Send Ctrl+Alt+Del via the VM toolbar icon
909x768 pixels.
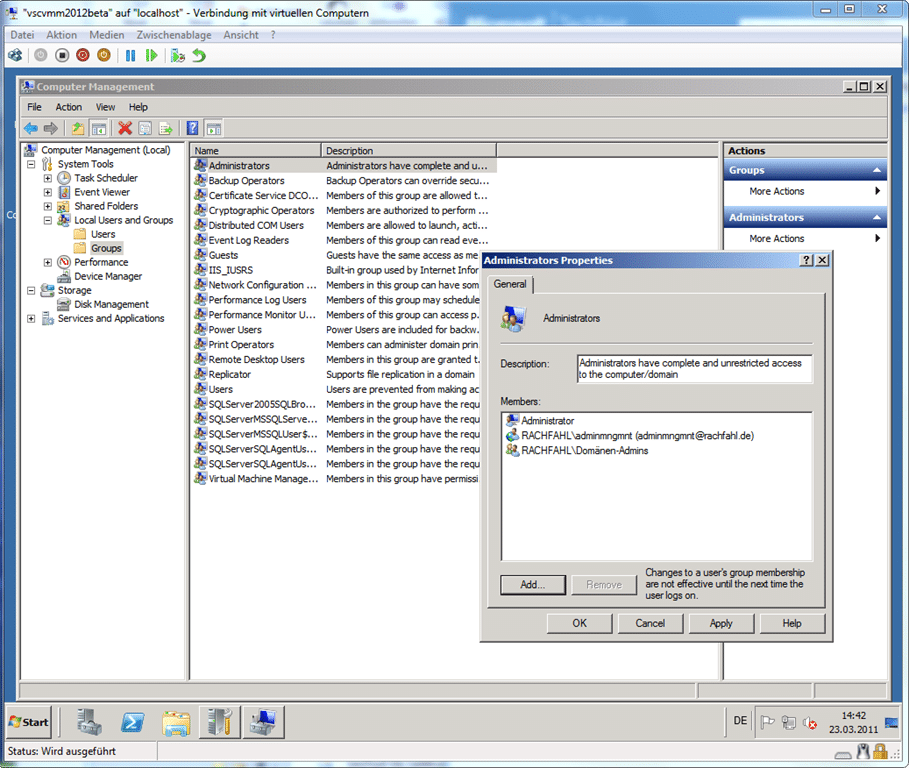16,56
